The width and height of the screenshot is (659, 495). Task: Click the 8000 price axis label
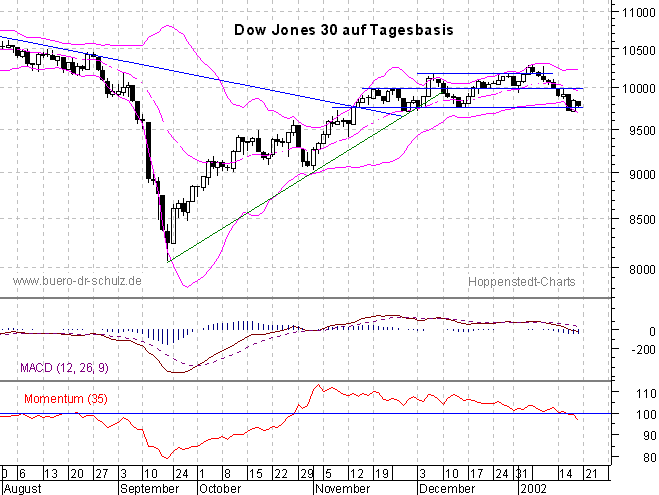pos(642,269)
